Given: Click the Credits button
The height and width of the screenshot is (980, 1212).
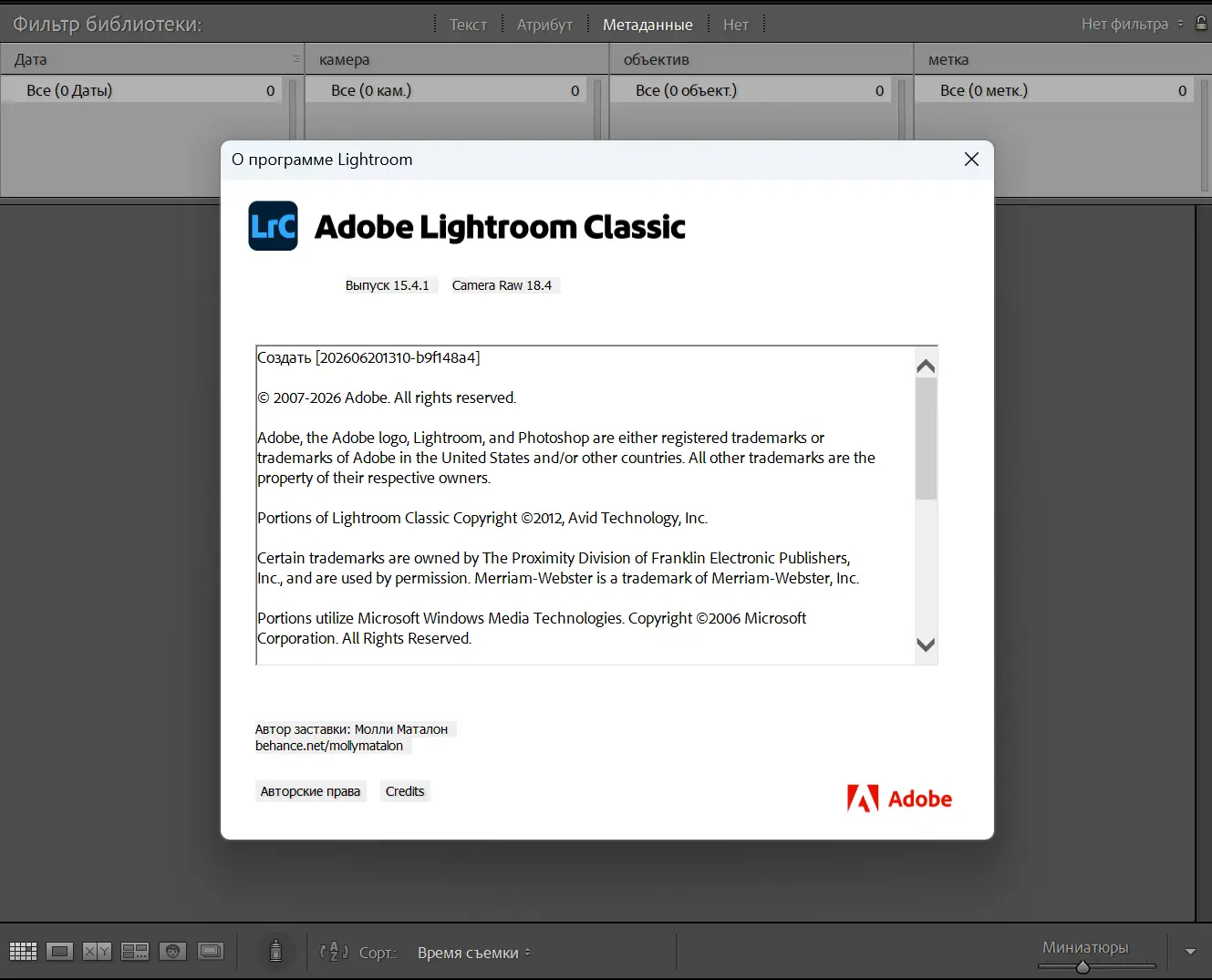Looking at the screenshot, I should [405, 791].
